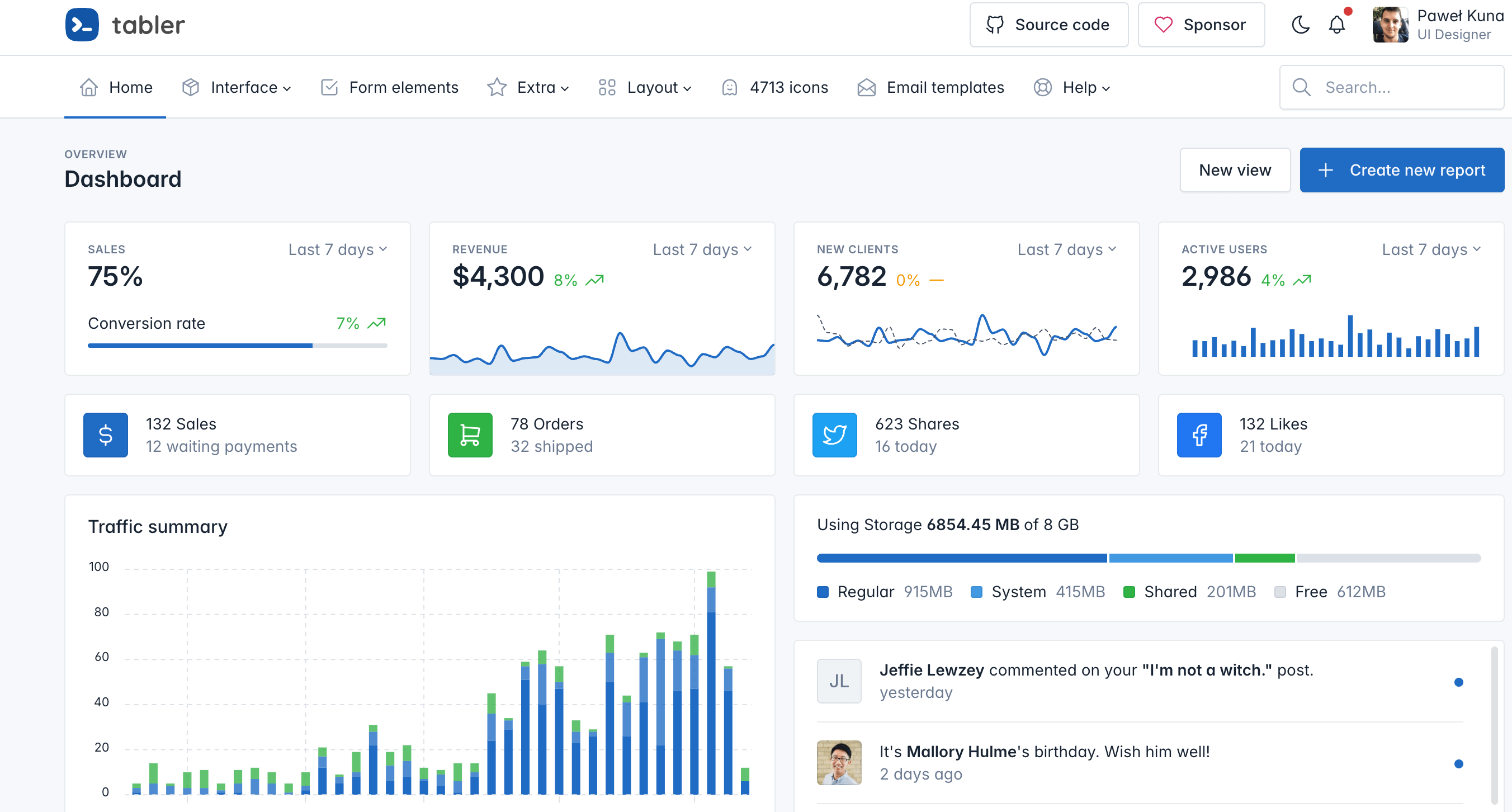Click Mallory Hulme's avatar photo

(x=839, y=763)
